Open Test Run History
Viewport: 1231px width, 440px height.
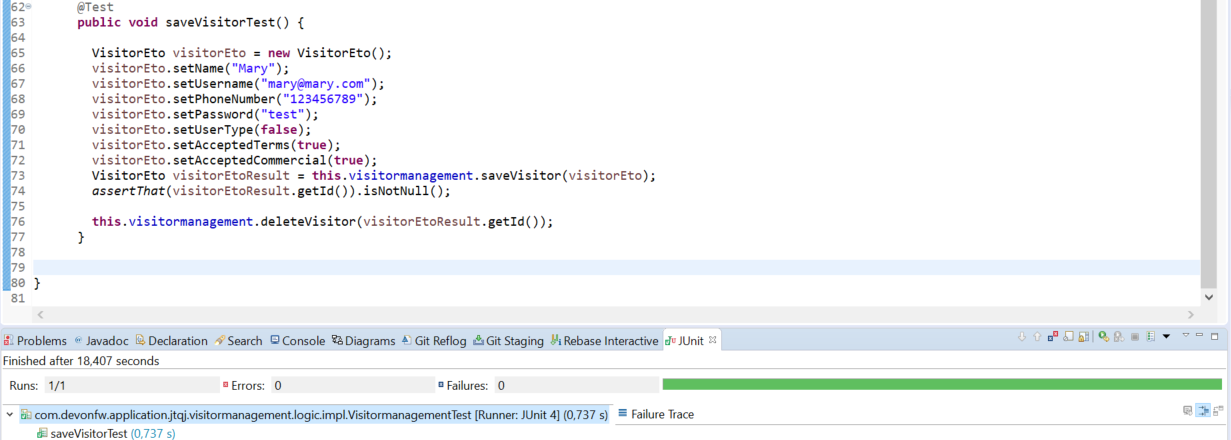coord(1150,337)
